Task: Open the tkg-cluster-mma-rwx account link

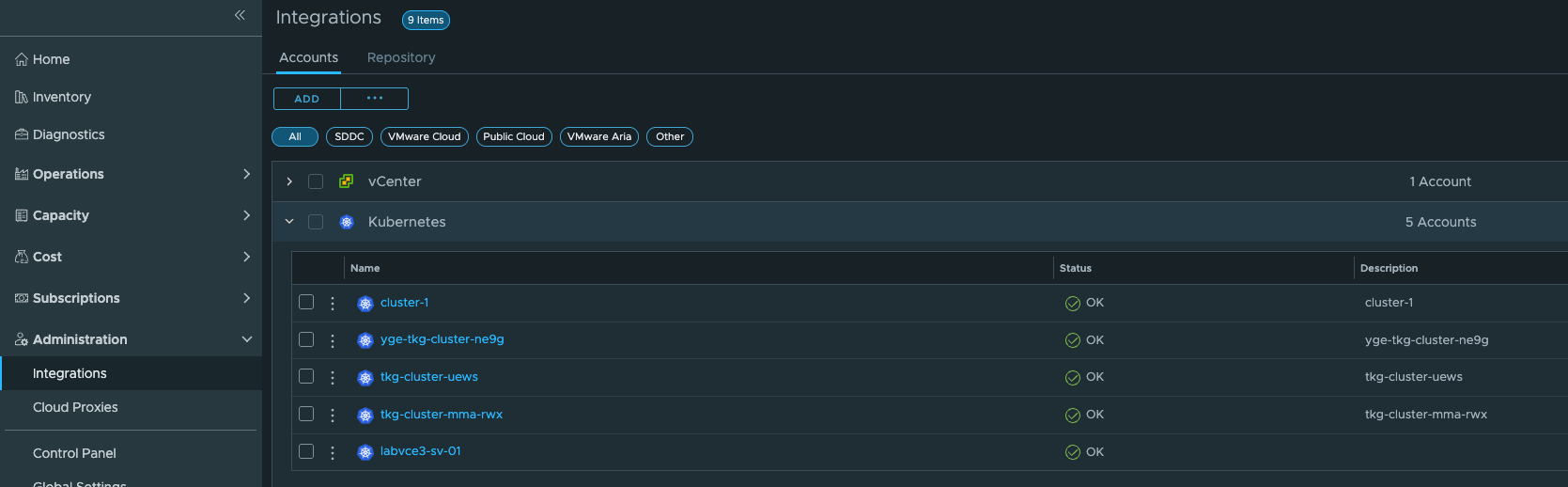Action: [x=442, y=415]
